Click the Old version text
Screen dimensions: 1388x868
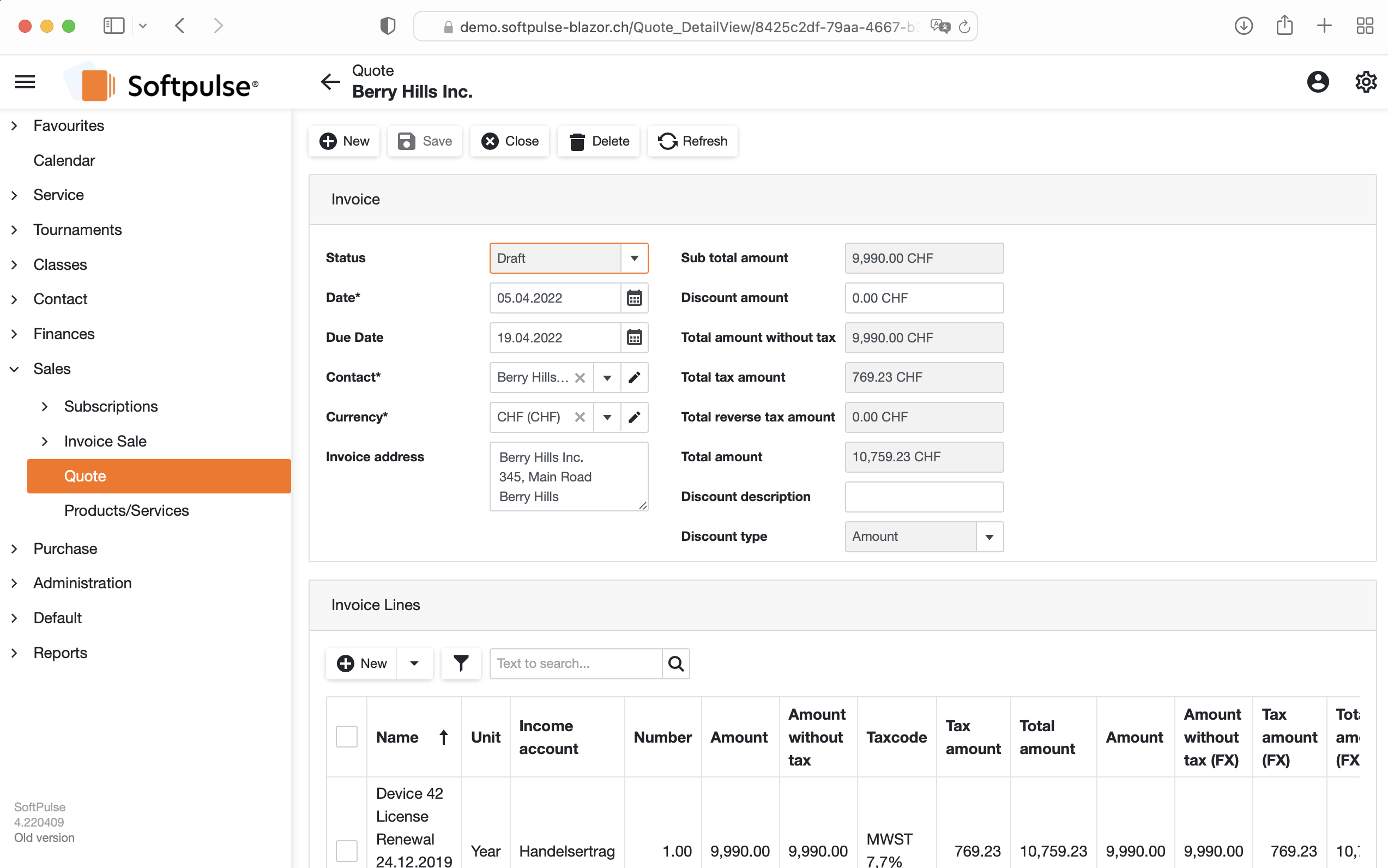tap(44, 837)
